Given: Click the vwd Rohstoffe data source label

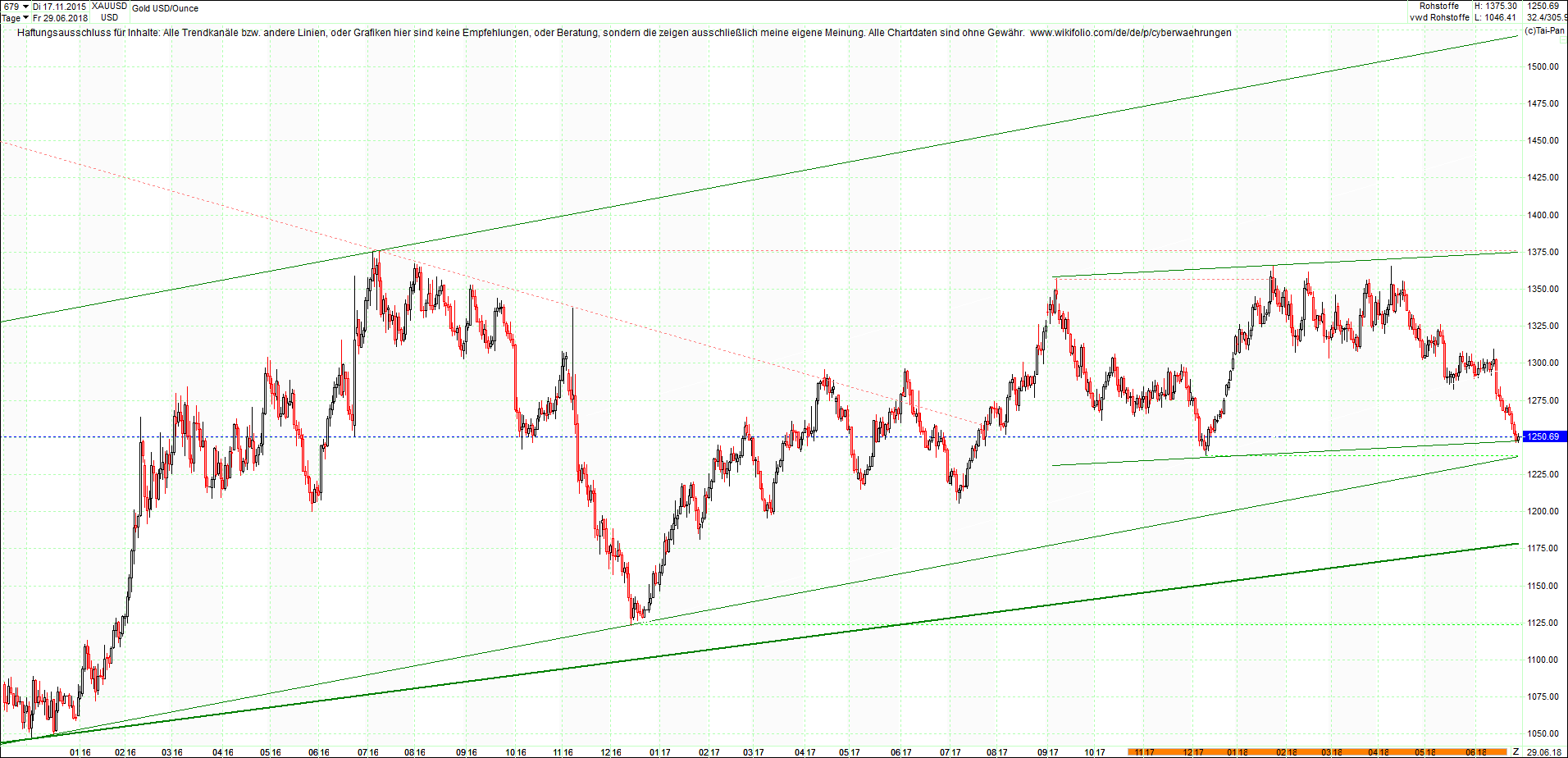Looking at the screenshot, I should [1440, 17].
